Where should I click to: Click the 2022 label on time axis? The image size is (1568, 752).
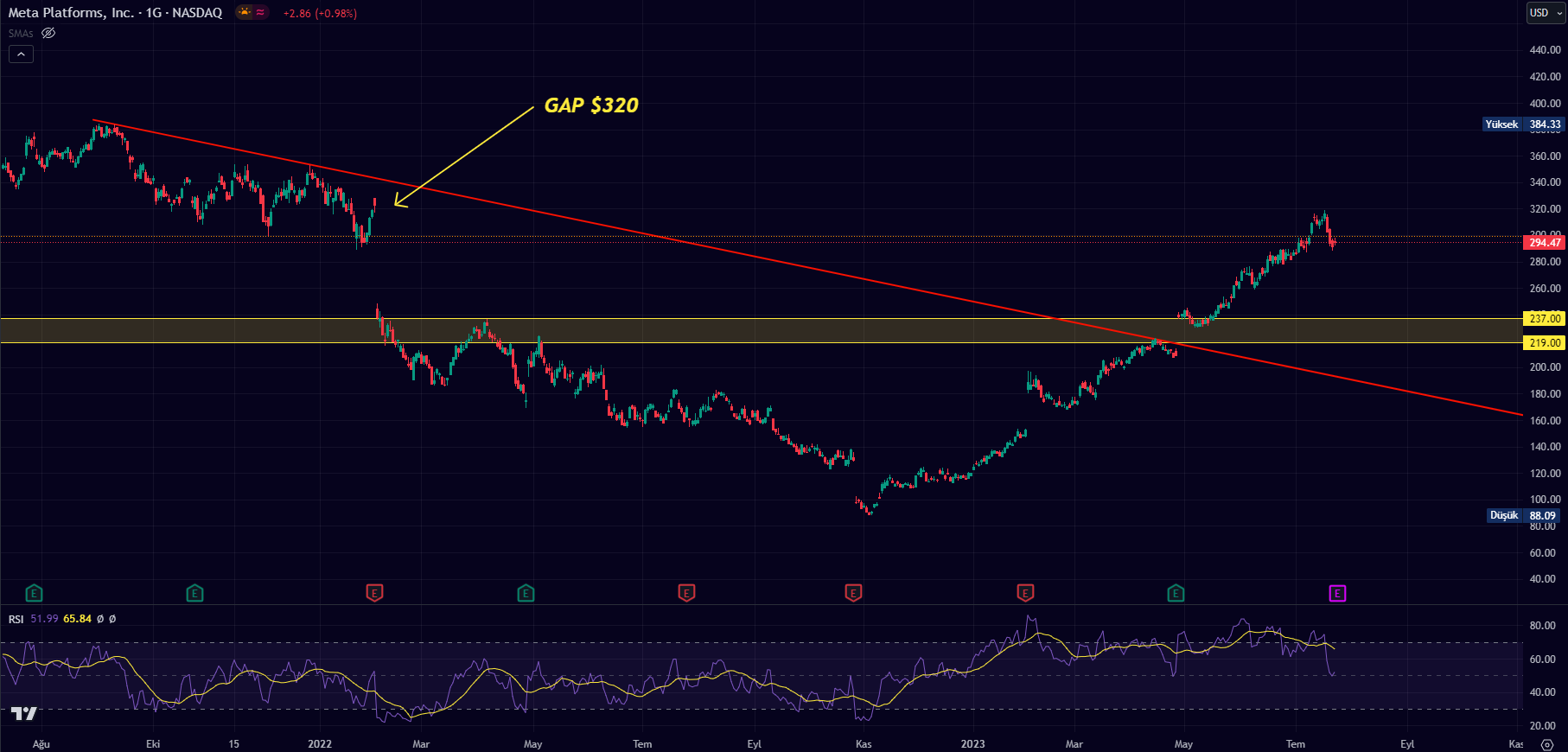[320, 744]
